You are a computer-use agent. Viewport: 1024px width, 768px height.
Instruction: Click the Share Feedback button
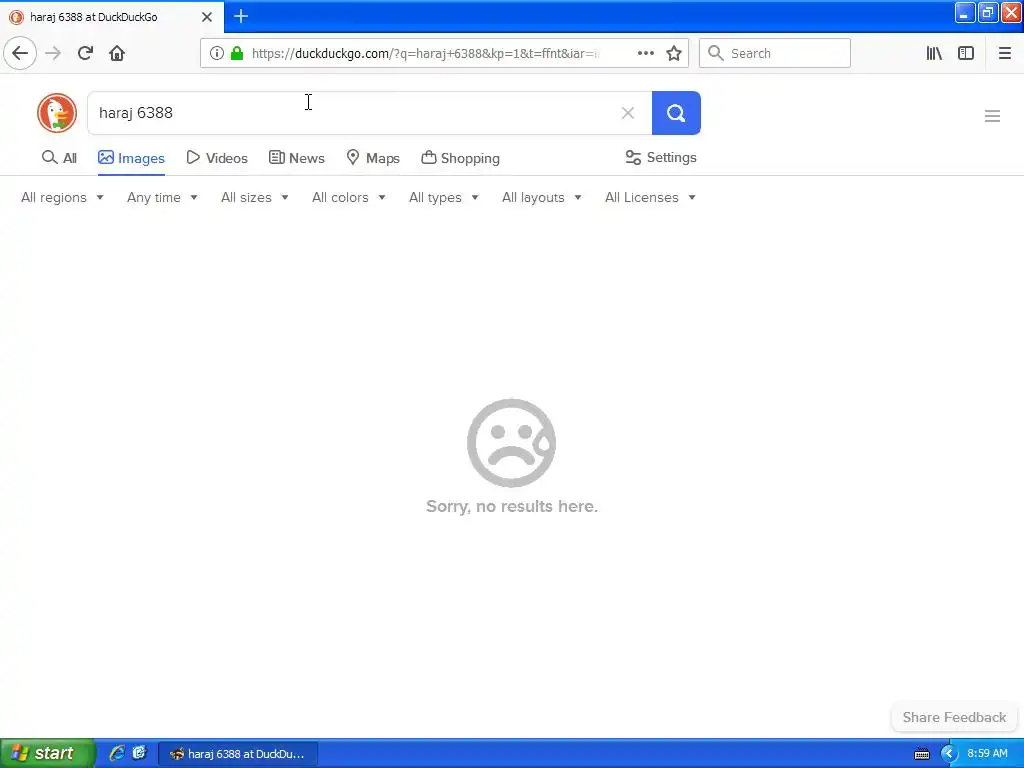click(x=953, y=717)
